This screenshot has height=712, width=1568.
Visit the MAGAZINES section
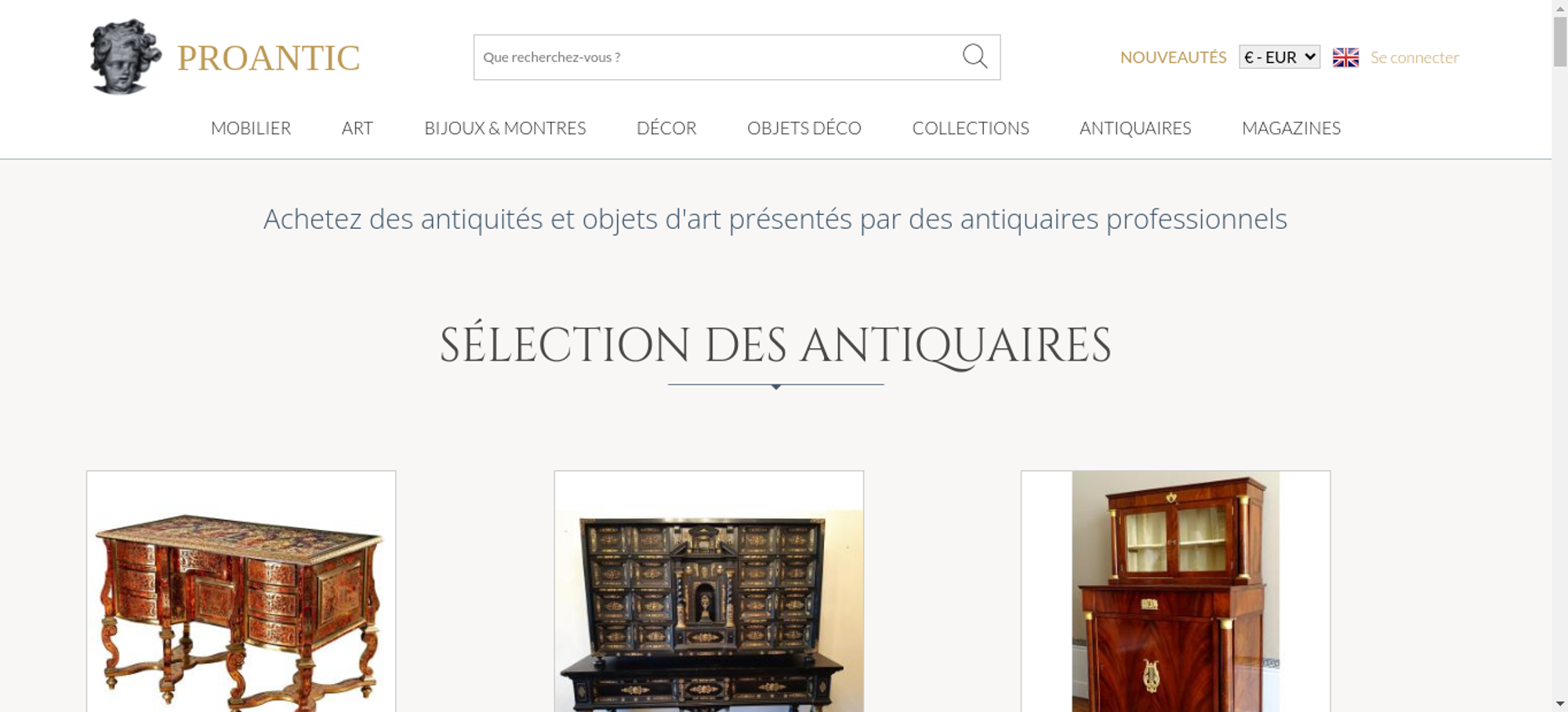coord(1291,128)
